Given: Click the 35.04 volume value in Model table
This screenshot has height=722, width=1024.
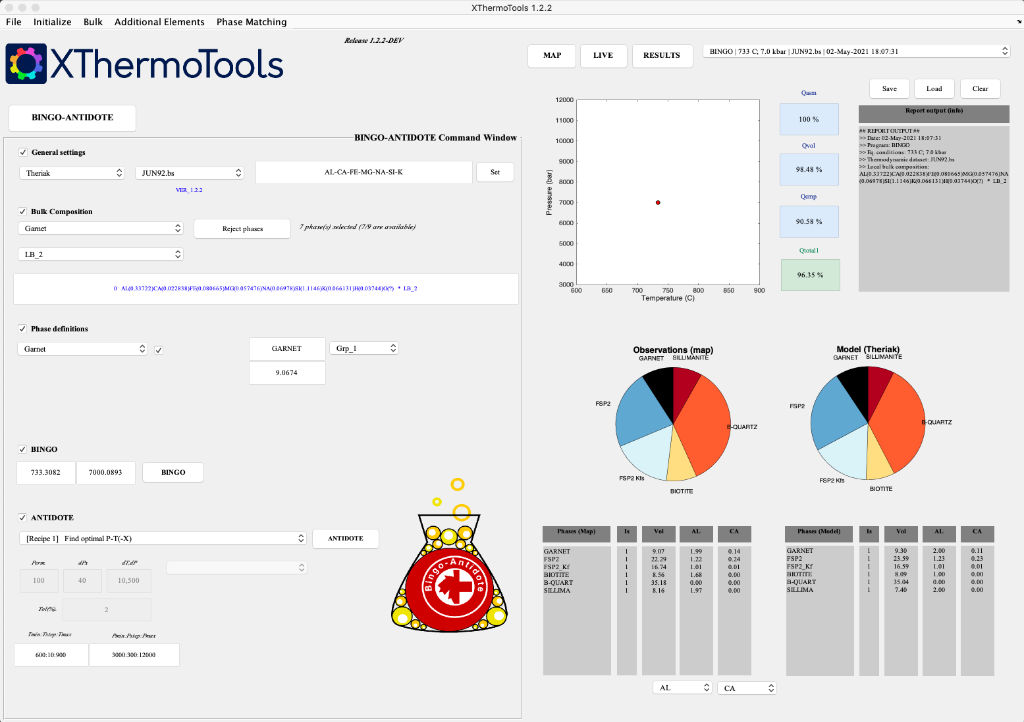Looking at the screenshot, I should point(901,582).
